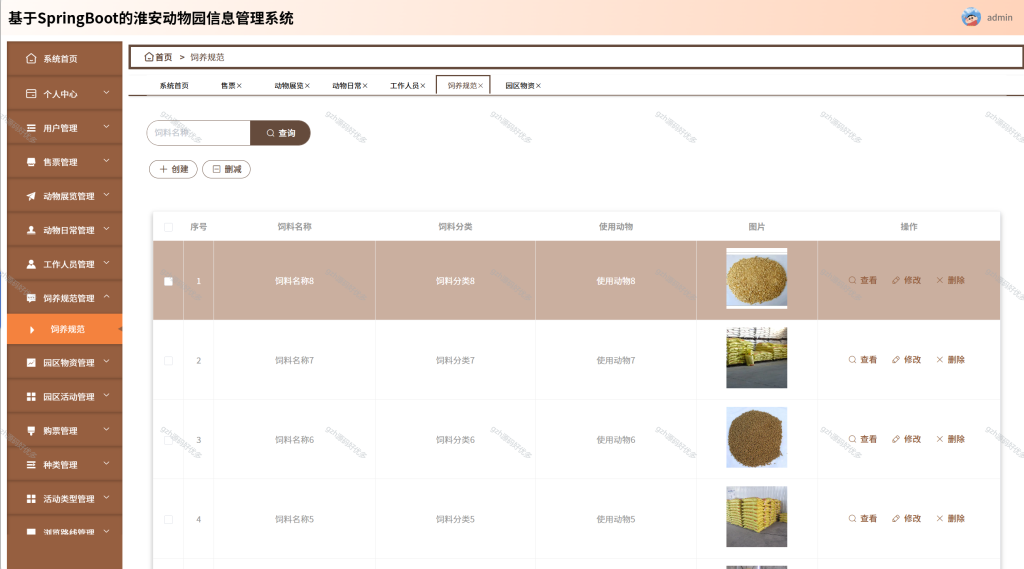Click the admin avatar icon
The width and height of the screenshot is (1024, 569).
[971, 17]
